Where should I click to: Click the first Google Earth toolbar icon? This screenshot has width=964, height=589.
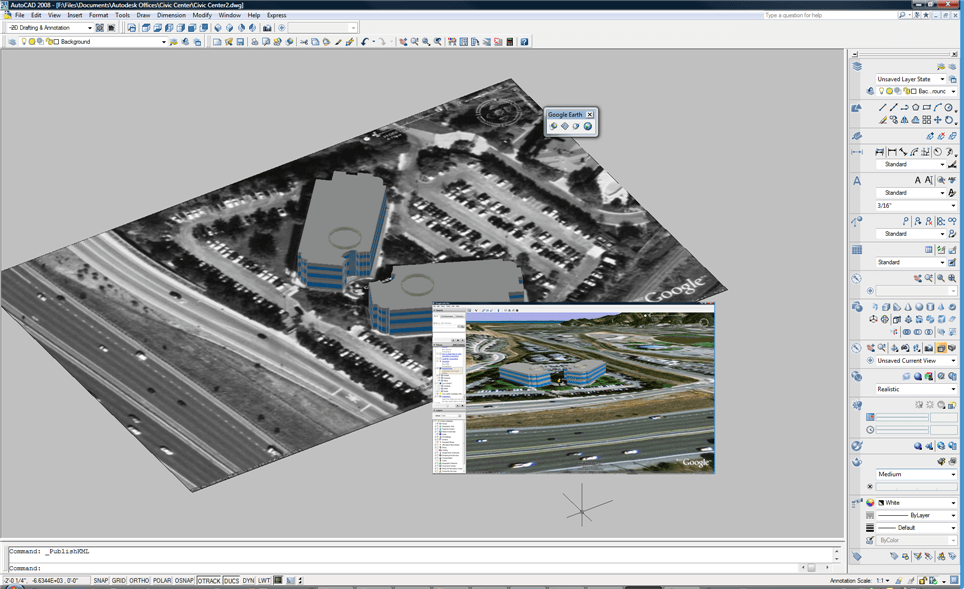pyautogui.click(x=553, y=126)
